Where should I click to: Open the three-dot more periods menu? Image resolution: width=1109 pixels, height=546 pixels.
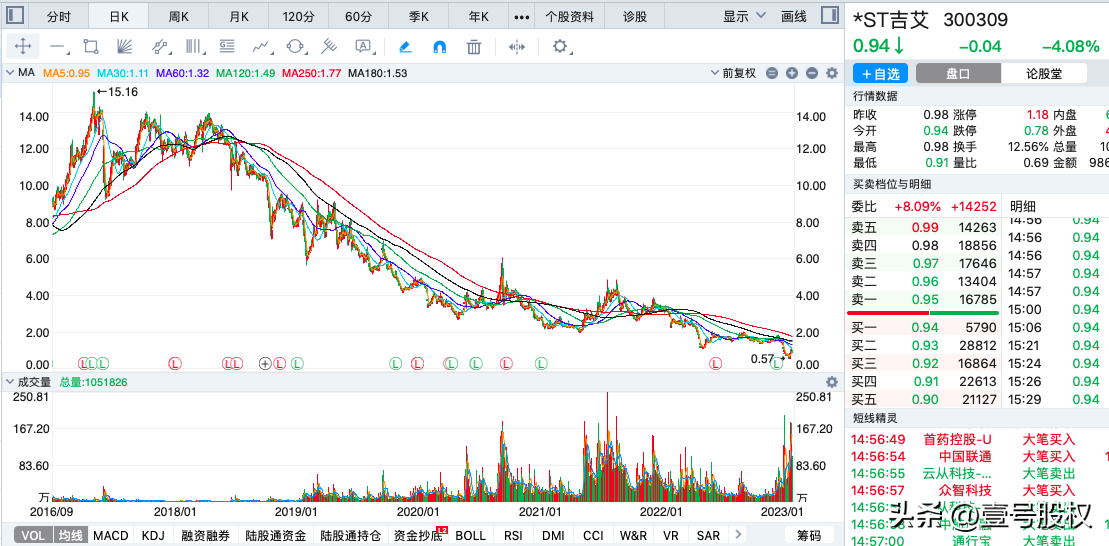522,16
